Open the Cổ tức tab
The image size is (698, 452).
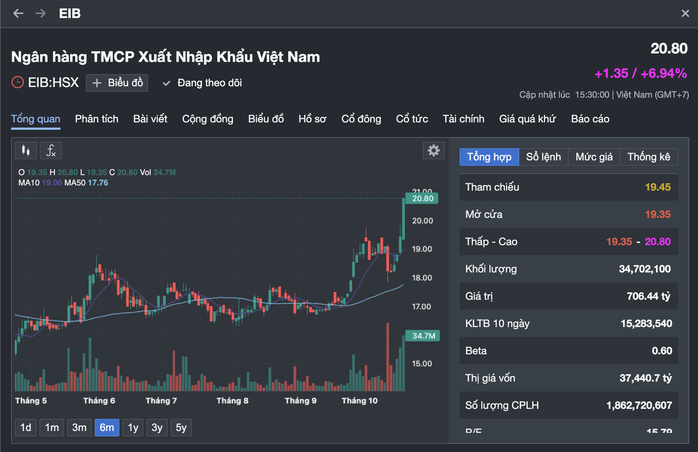pyautogui.click(x=412, y=119)
